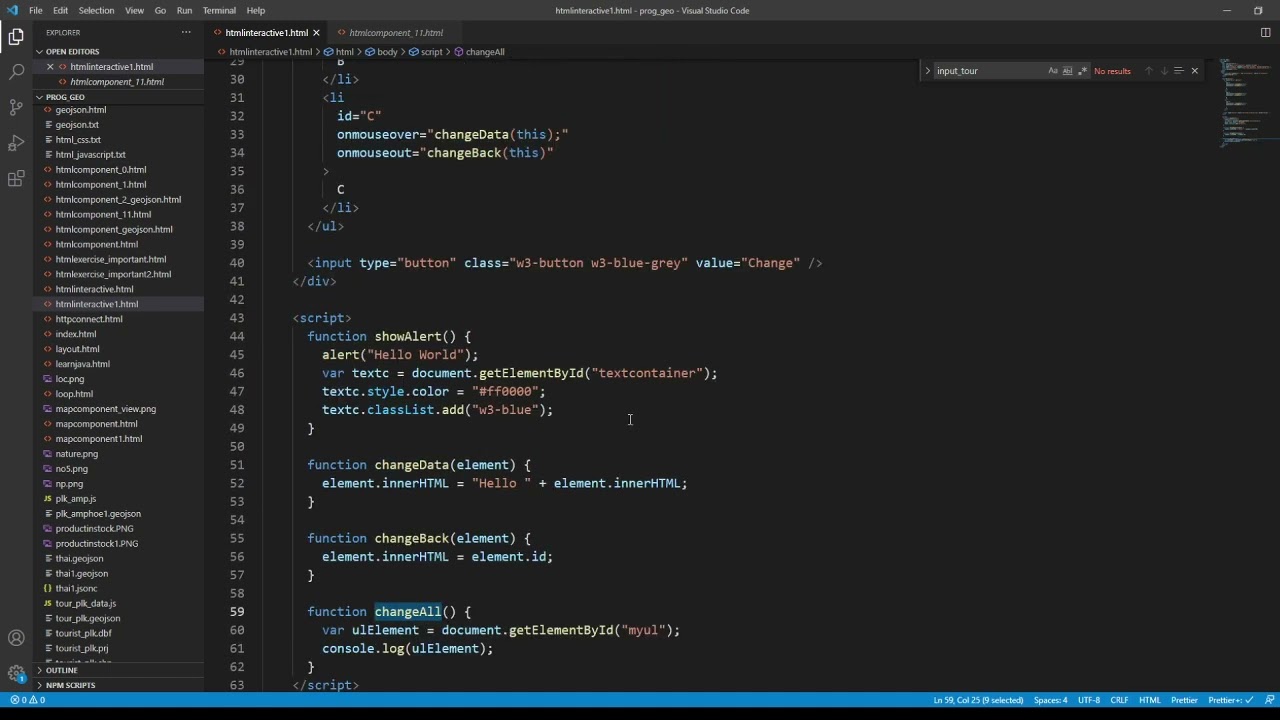This screenshot has width=1280, height=720.
Task: Toggle Match Case in find widget
Action: click(x=1053, y=71)
